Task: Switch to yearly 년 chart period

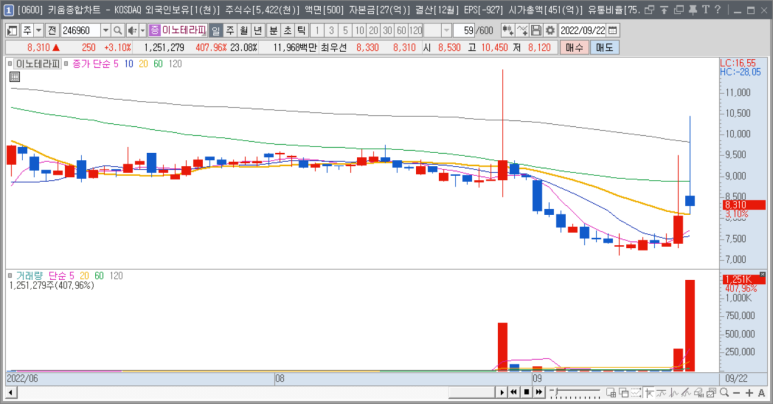Action: click(x=257, y=31)
